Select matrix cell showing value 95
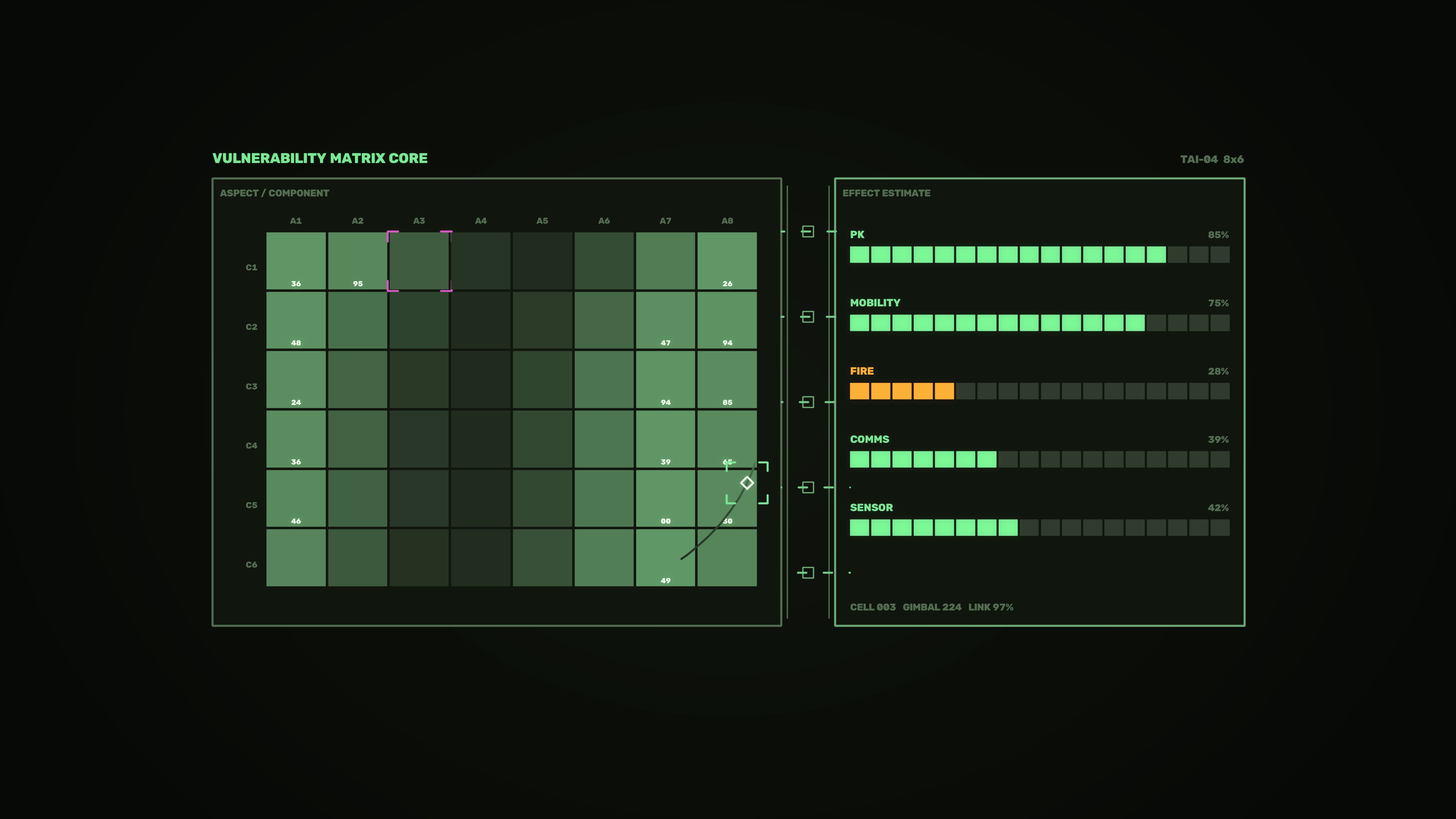 [x=358, y=261]
